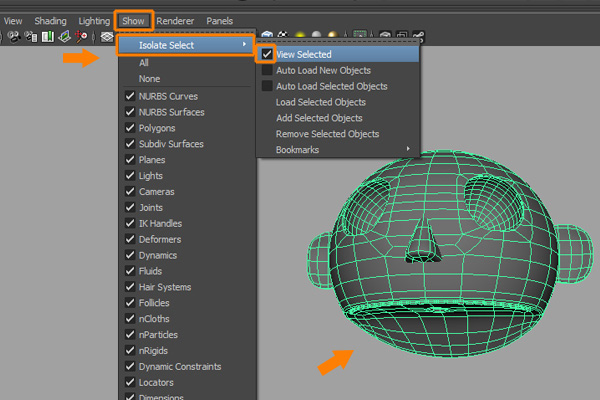Viewport: 600px width, 400px height.
Task: Toggle the viewport grid icon
Action: [107, 37]
